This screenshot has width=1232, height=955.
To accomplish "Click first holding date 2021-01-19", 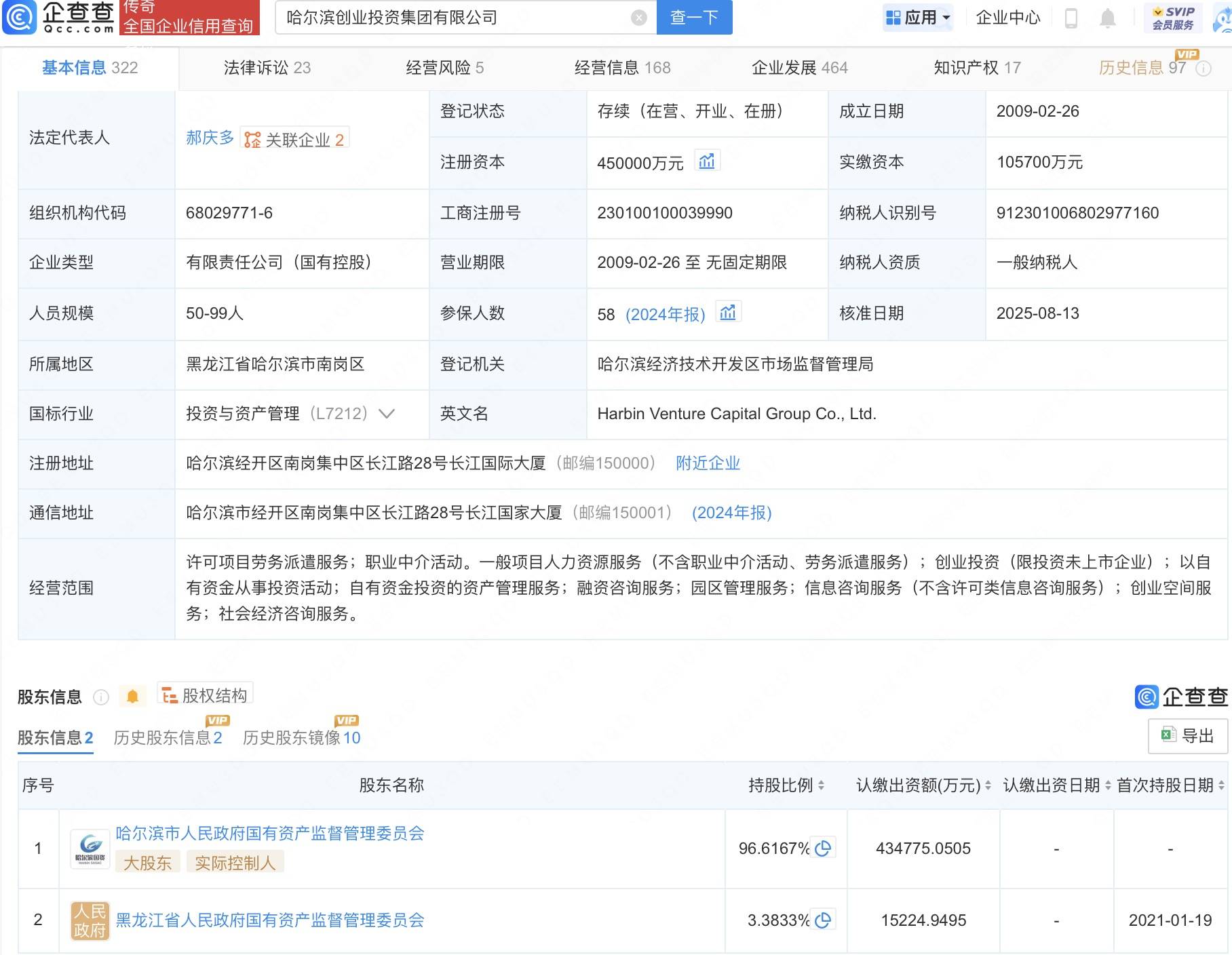I will pyautogui.click(x=1170, y=920).
